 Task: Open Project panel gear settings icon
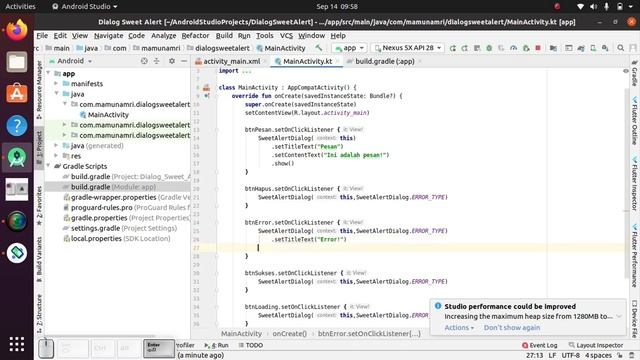[x=172, y=61]
